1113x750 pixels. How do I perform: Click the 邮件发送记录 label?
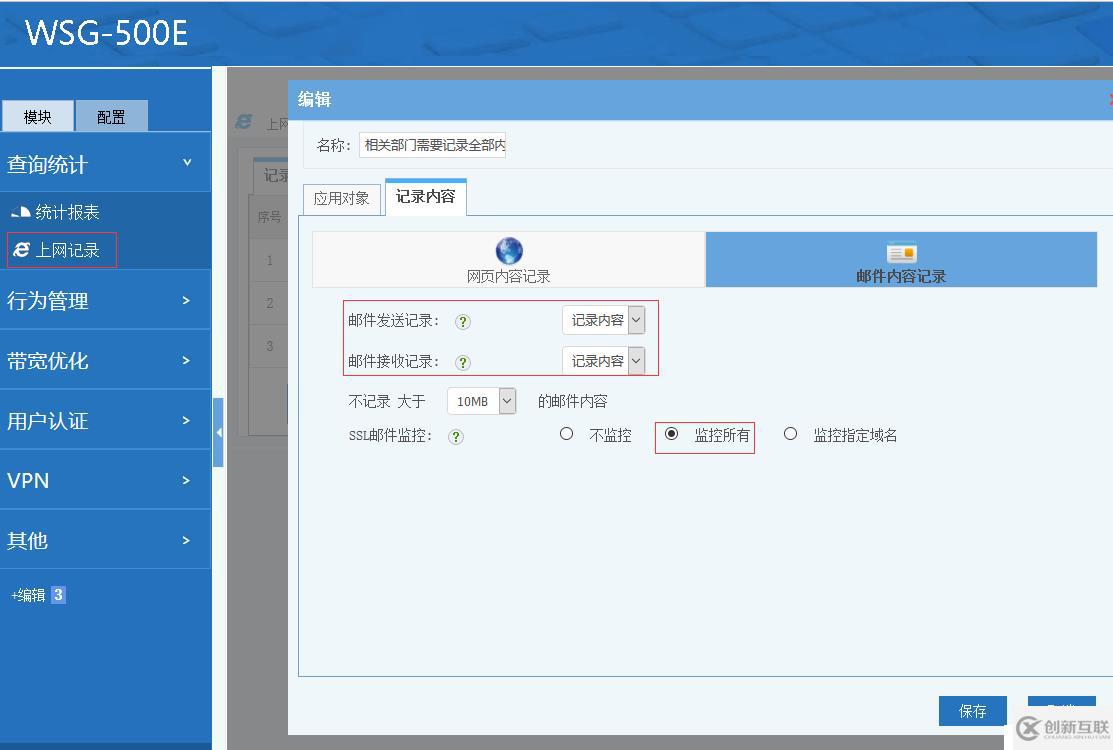[x=394, y=321]
